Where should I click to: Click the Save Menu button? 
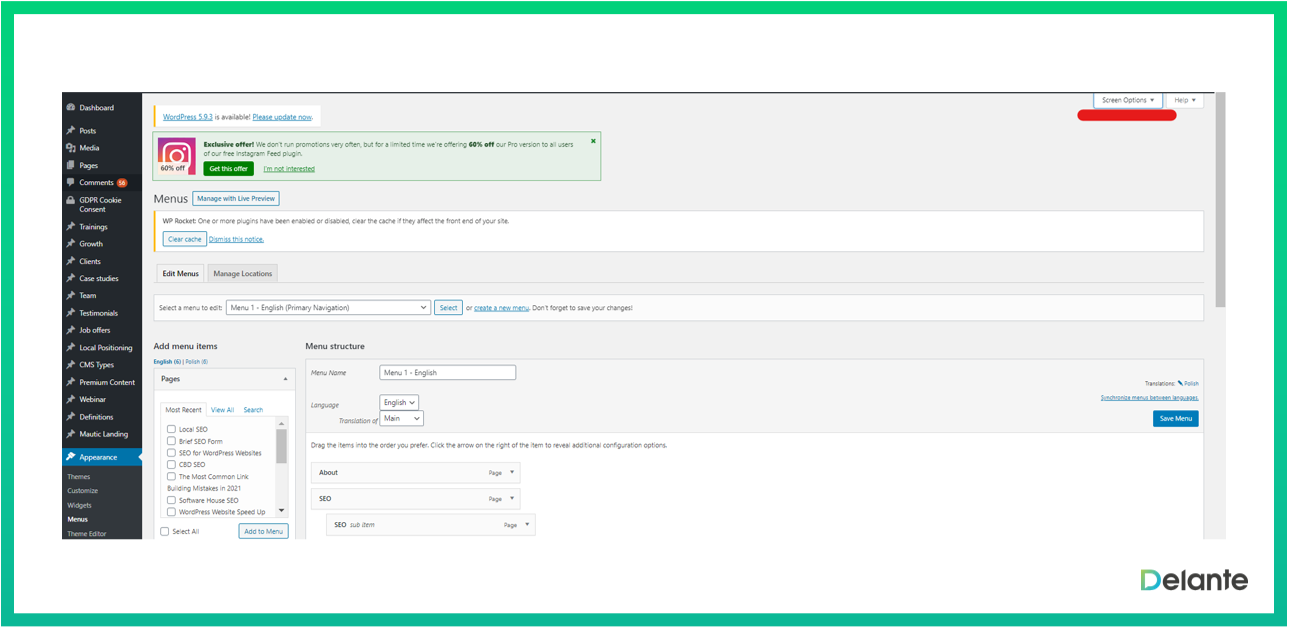point(1175,419)
